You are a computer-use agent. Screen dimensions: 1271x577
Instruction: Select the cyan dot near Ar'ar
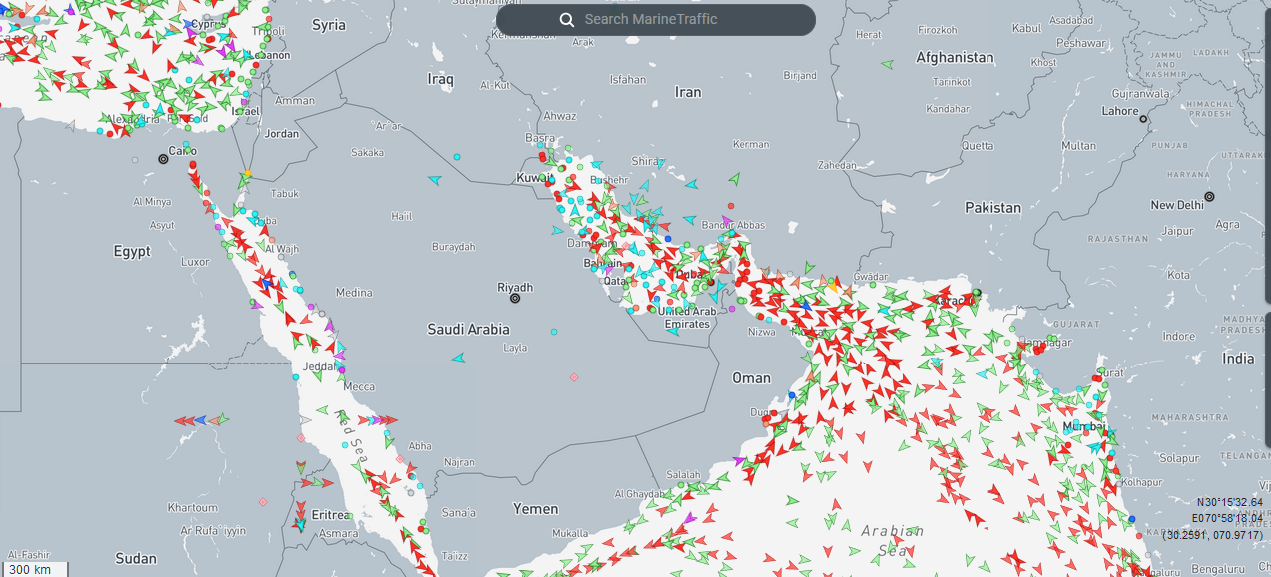click(x=456, y=157)
